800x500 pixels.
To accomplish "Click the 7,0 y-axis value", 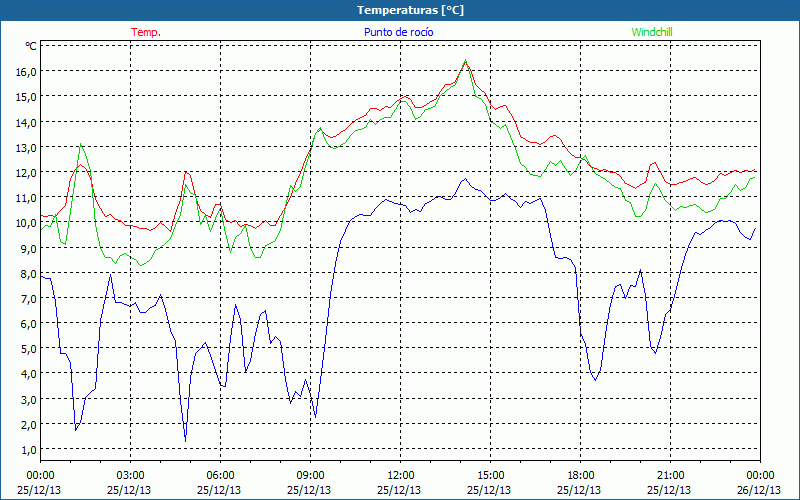I will coord(29,298).
